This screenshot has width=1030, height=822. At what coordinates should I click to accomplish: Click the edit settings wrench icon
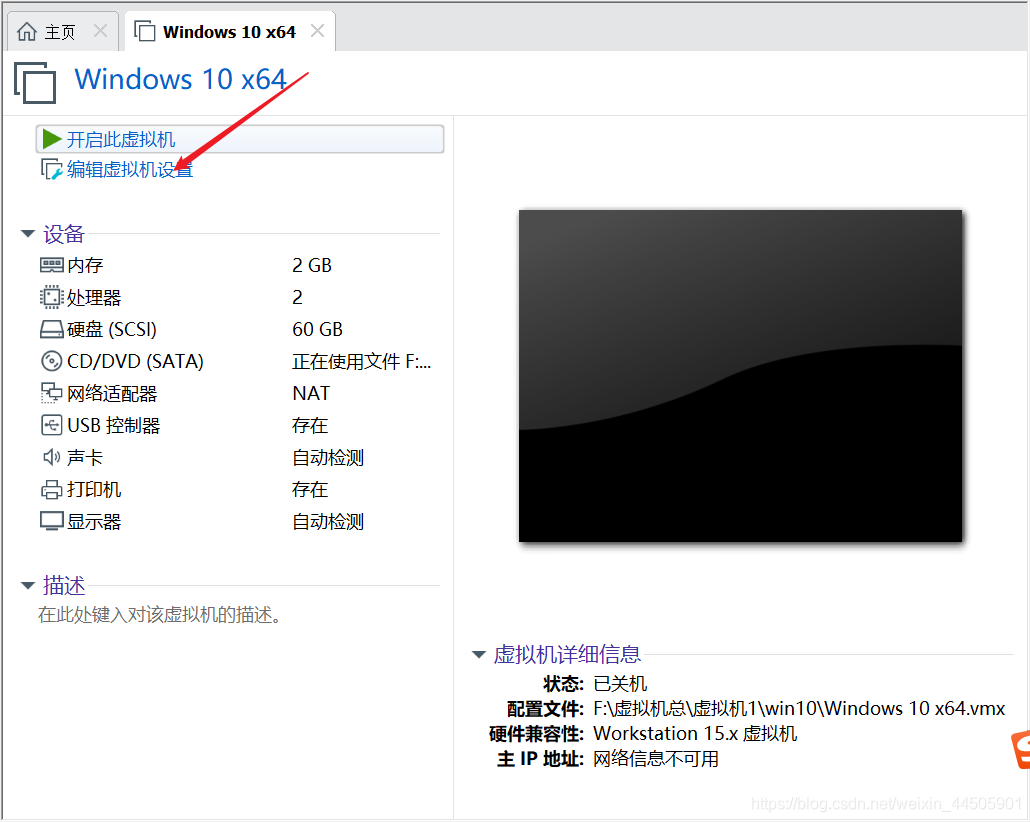pos(52,170)
